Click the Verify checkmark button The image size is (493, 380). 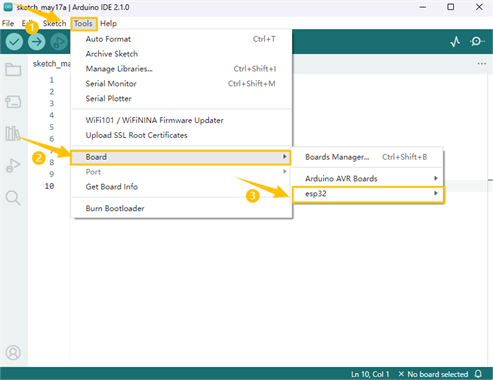point(14,42)
